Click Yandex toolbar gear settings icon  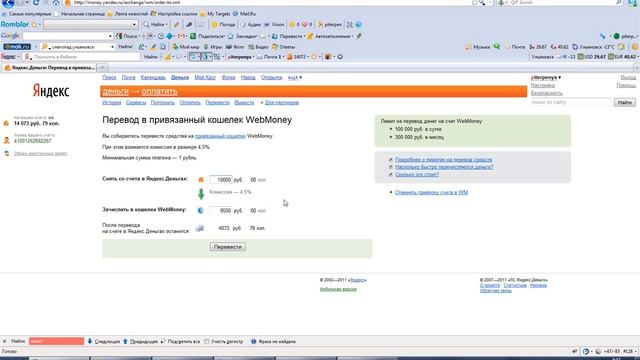(x=340, y=57)
